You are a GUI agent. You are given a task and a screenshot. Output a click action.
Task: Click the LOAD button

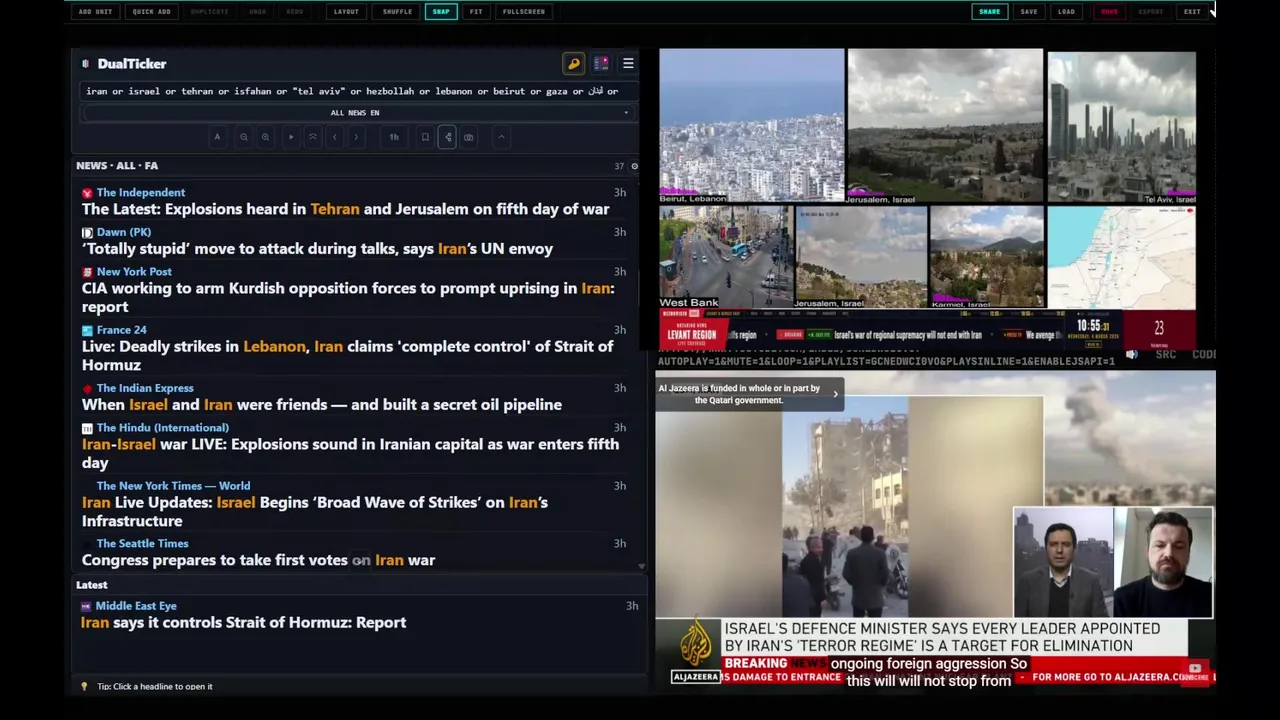(1066, 12)
